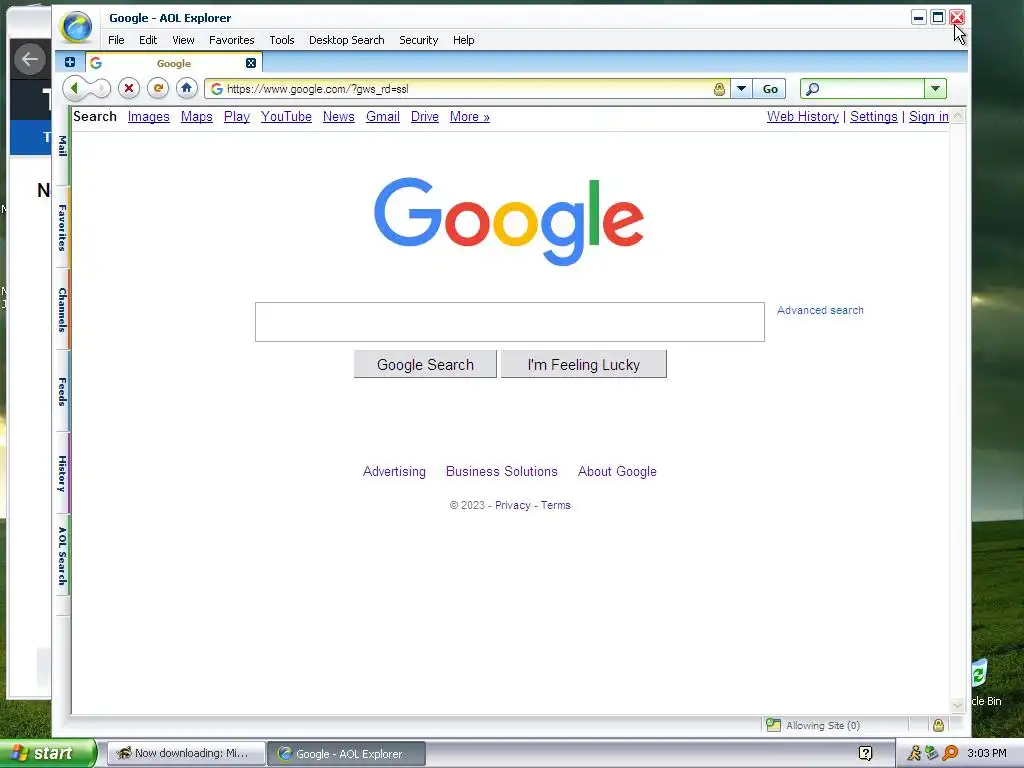Viewport: 1024px width, 768px height.
Task: Click the YouTube link
Action: pos(286,116)
